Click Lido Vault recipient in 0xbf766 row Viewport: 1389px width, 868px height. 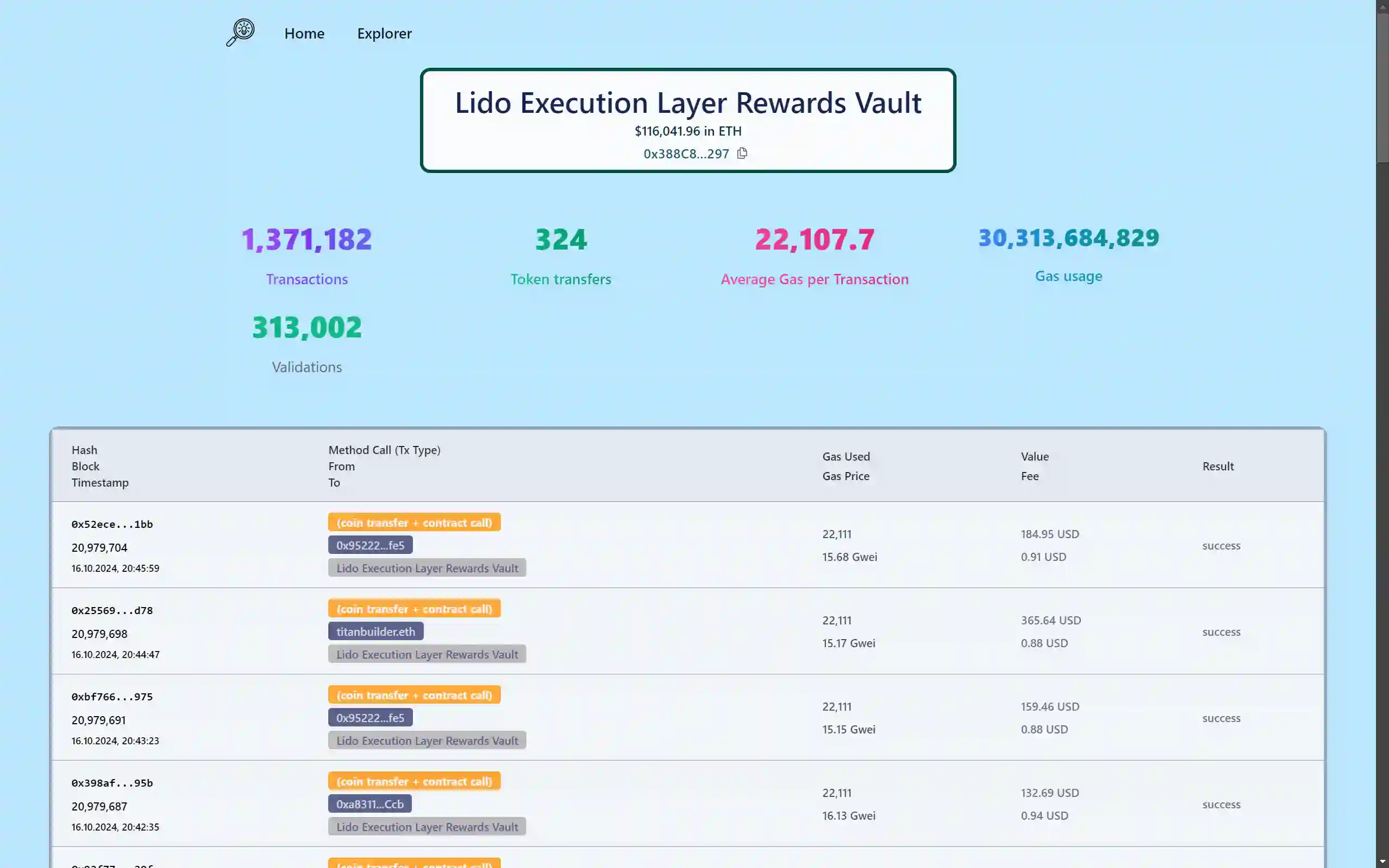[x=427, y=741]
